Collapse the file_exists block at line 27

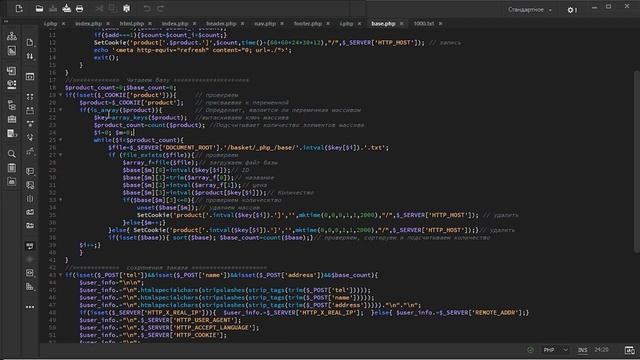pyautogui.click(x=61, y=155)
